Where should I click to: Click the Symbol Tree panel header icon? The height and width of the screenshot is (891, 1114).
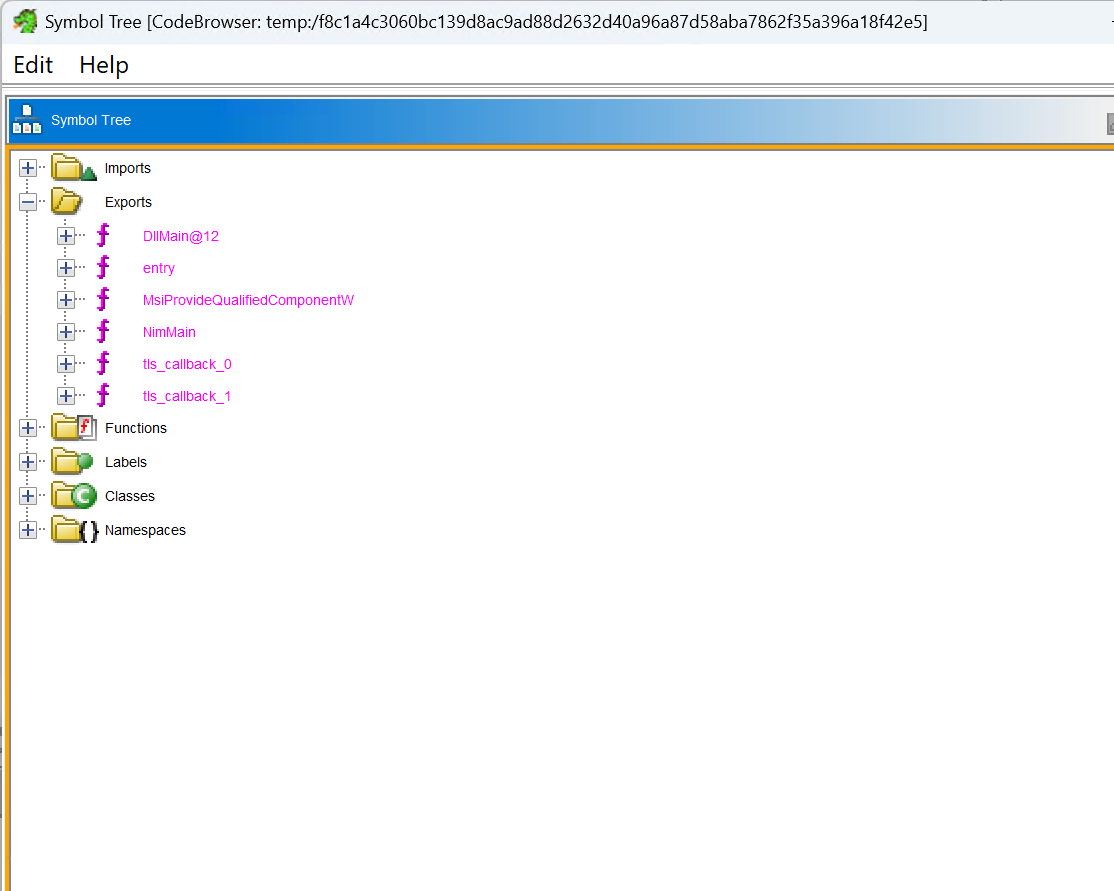coord(27,120)
